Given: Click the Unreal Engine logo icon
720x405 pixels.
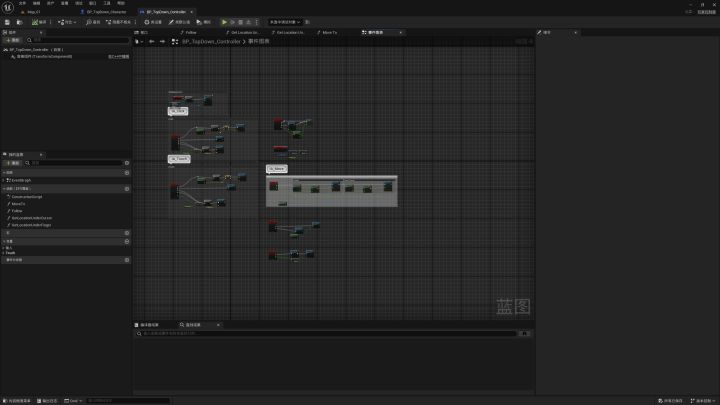Looking at the screenshot, I should [8, 7].
